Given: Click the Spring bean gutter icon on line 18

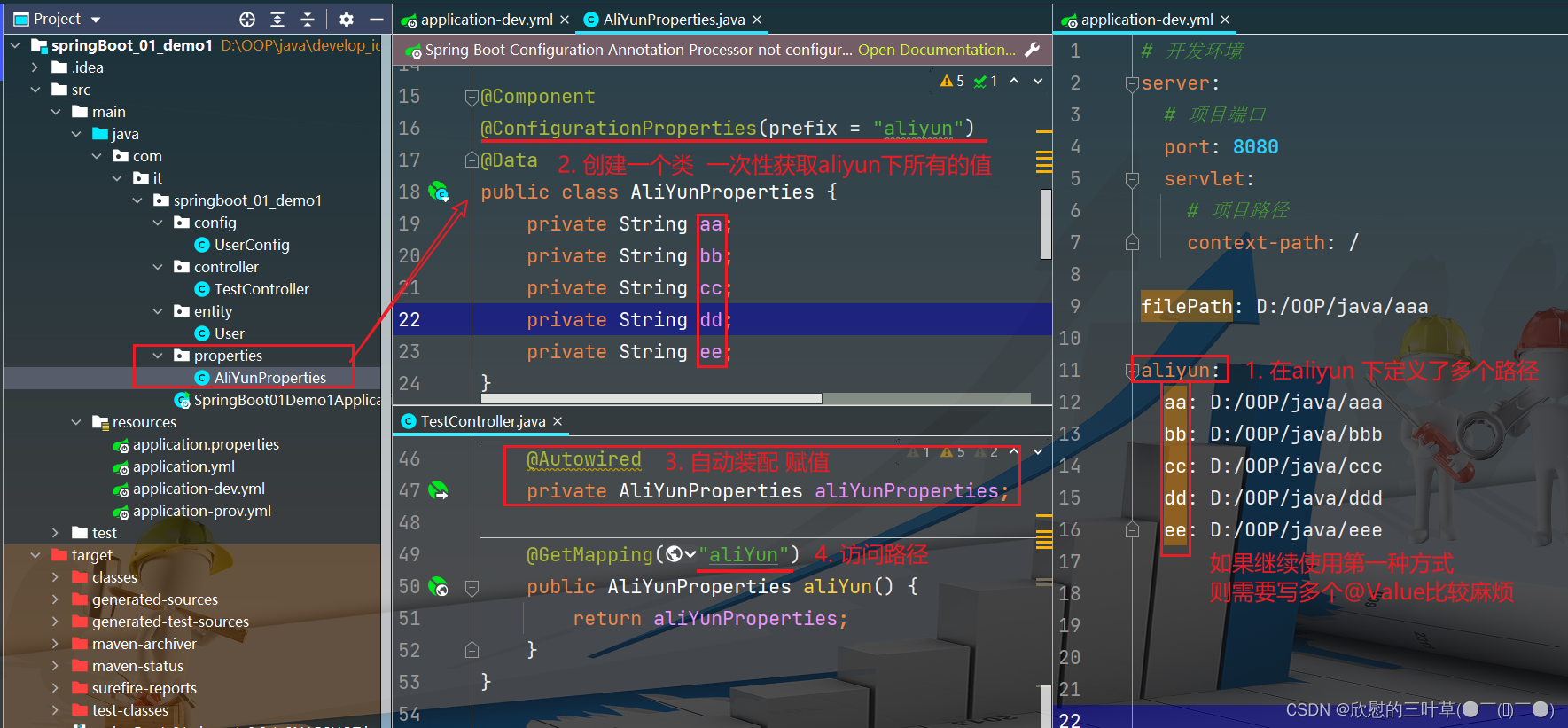Looking at the screenshot, I should coord(439,192).
